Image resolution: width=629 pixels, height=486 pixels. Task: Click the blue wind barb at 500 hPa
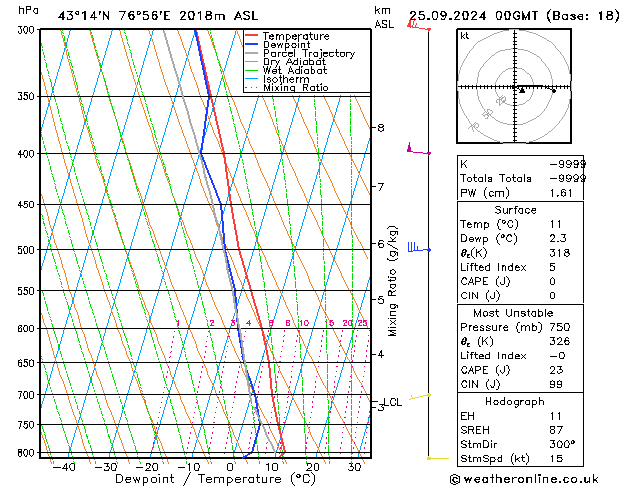pos(414,247)
